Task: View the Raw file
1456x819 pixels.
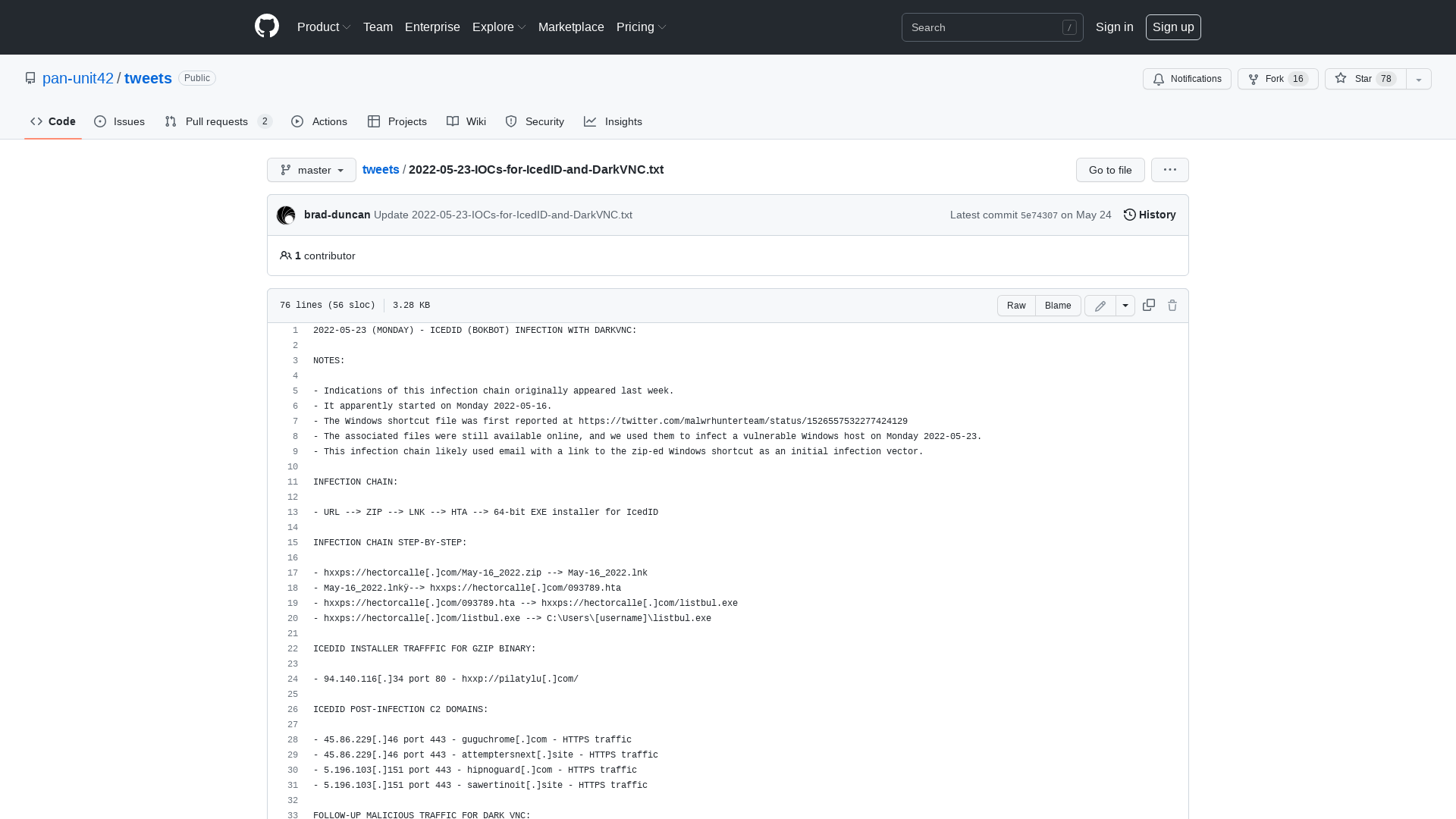Action: [1016, 306]
